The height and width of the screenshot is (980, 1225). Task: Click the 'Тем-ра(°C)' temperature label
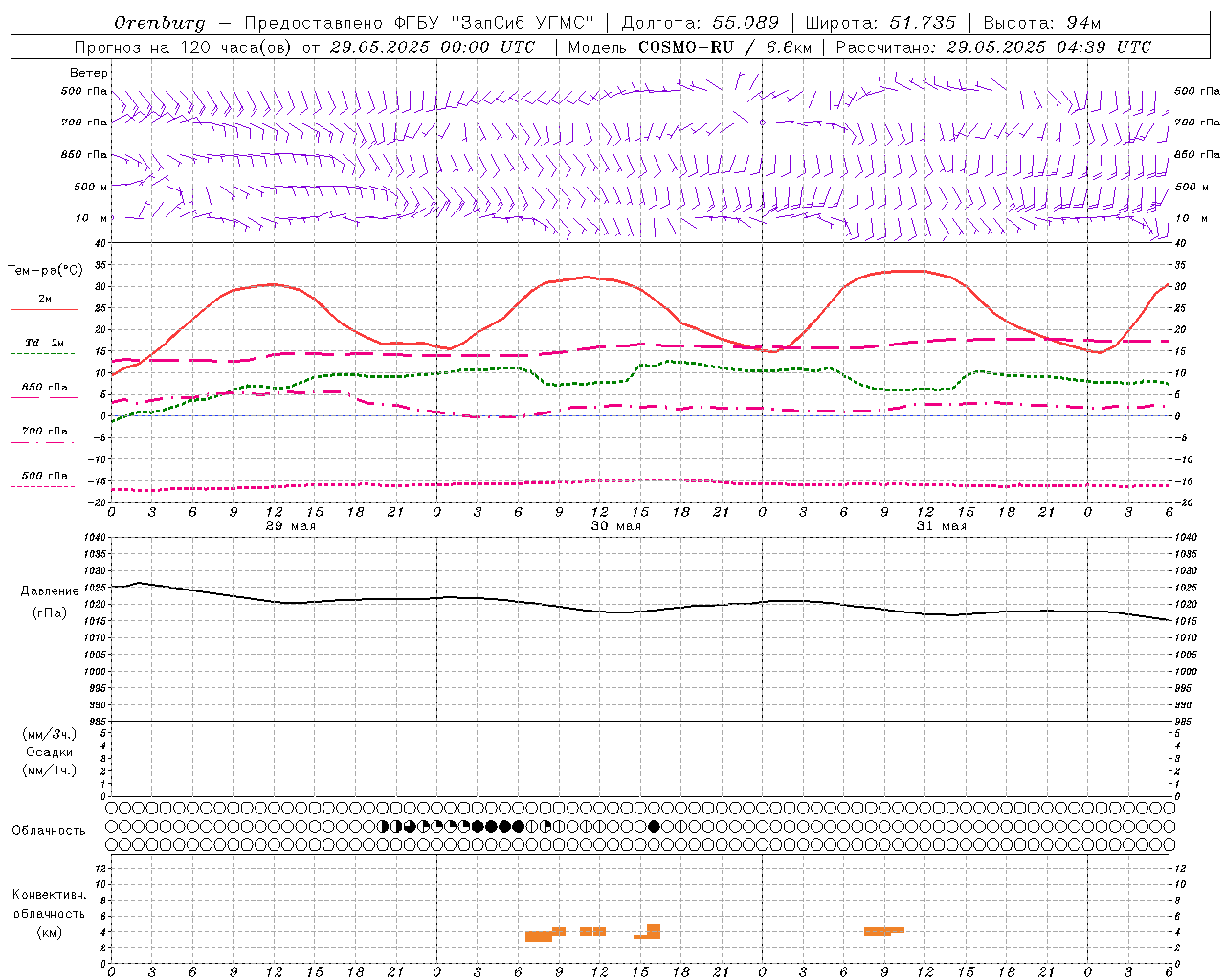click(x=45, y=271)
